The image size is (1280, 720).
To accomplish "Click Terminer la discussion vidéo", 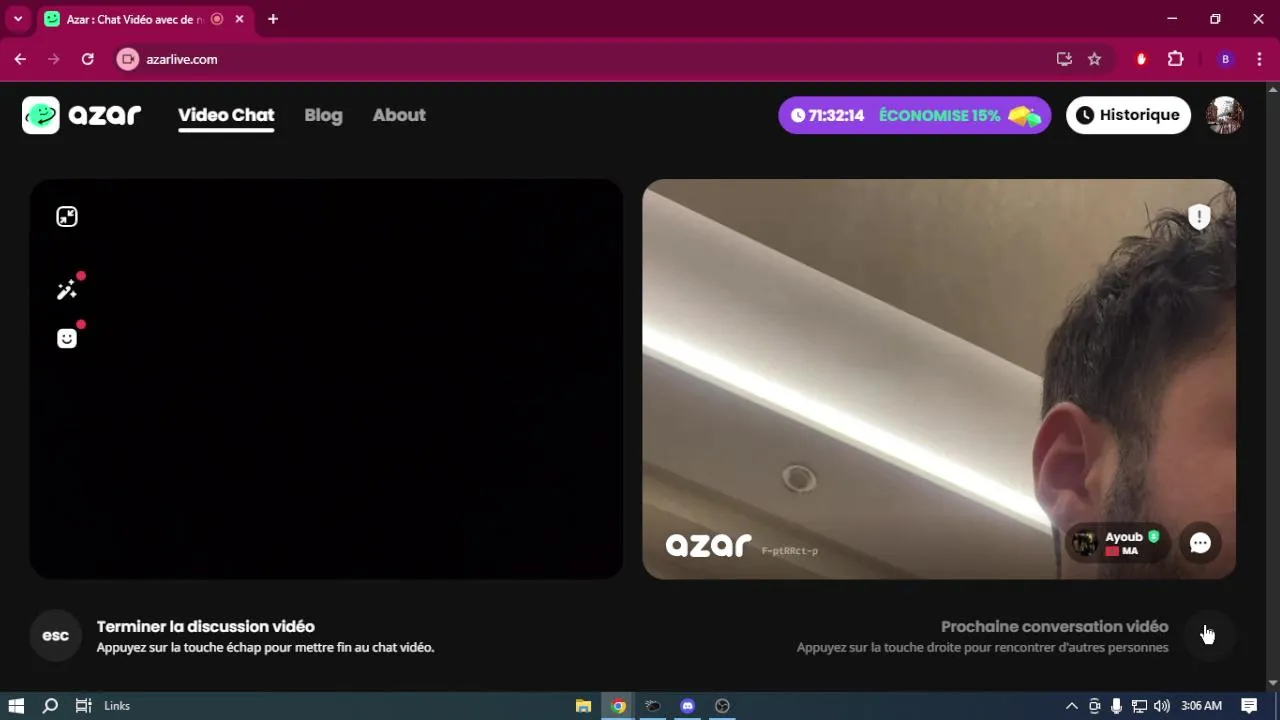I will pos(205,626).
